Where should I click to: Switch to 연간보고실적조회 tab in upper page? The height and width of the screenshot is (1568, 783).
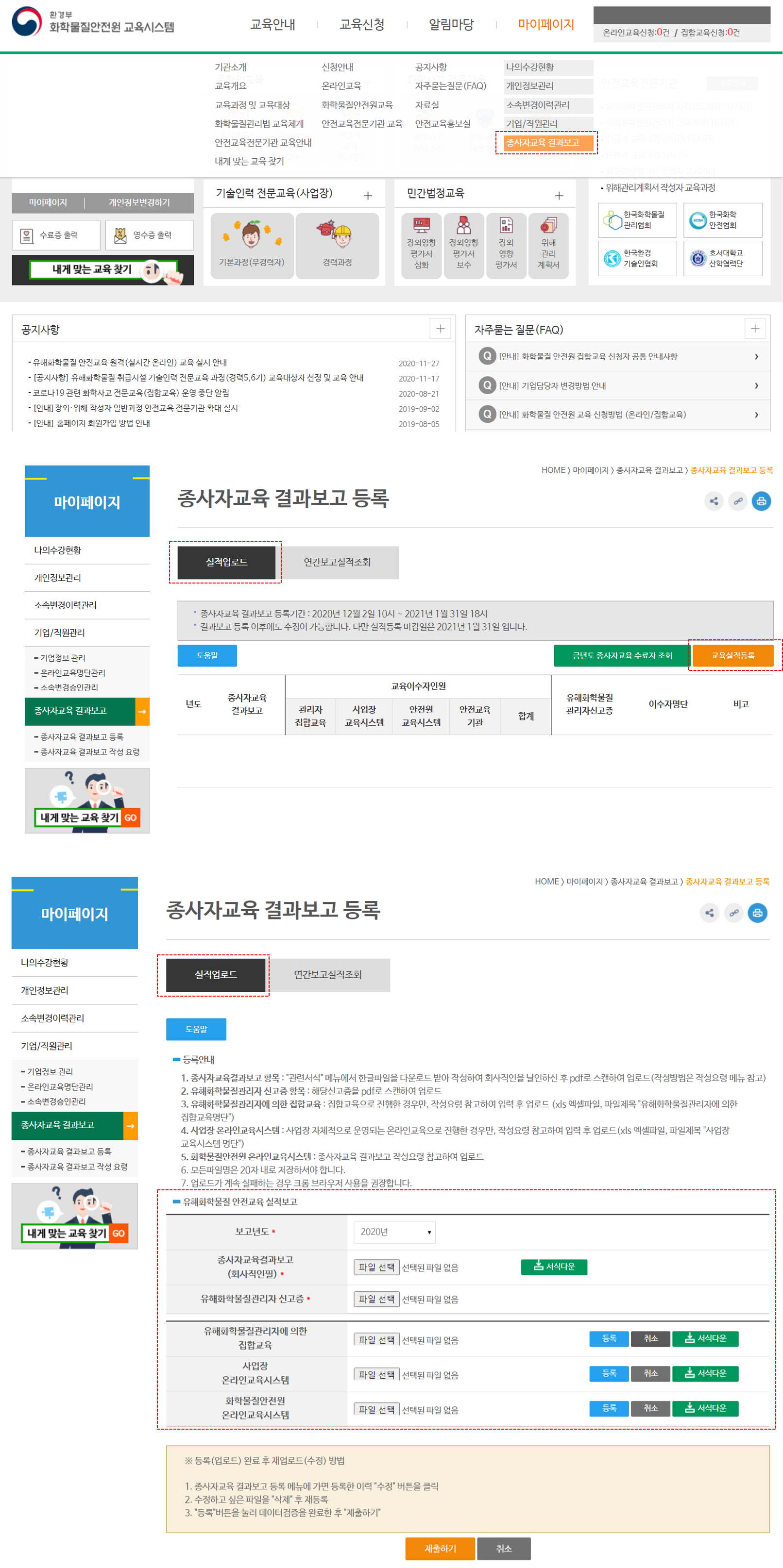point(337,563)
